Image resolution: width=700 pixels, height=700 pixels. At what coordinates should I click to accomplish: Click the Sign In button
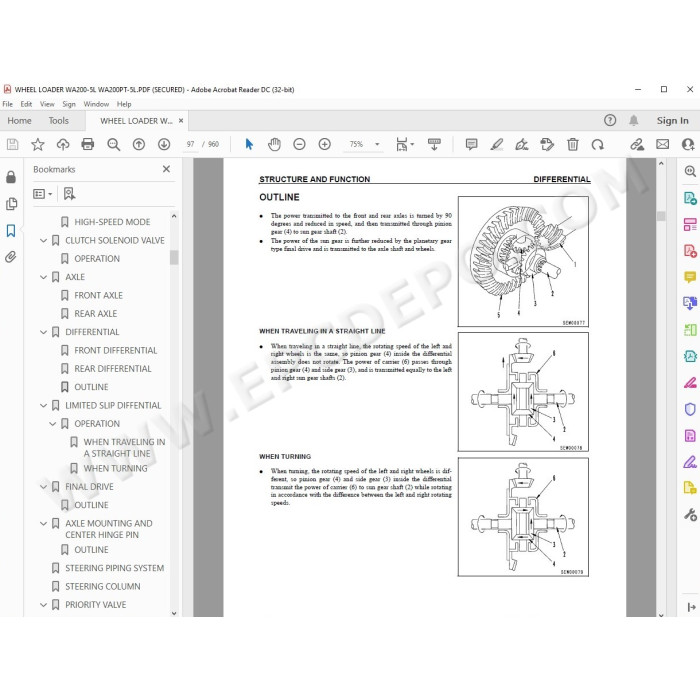click(x=672, y=121)
